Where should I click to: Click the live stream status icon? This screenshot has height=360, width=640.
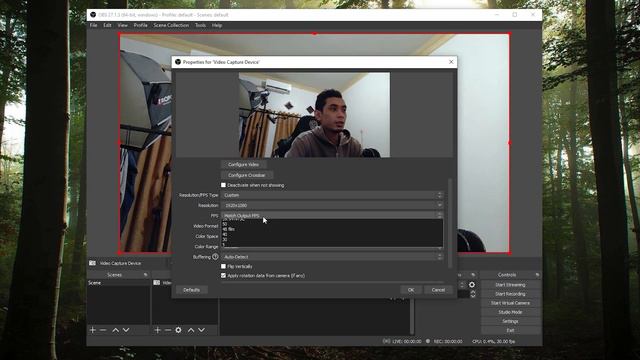(x=386, y=341)
